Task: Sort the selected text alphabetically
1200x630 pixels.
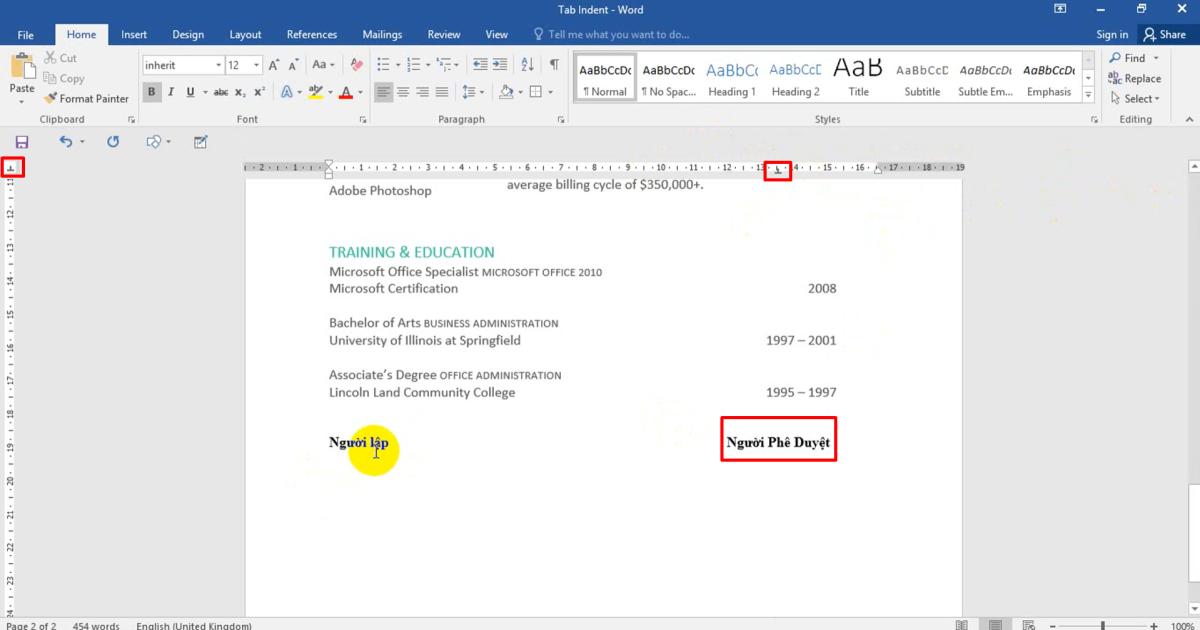Action: click(528, 65)
